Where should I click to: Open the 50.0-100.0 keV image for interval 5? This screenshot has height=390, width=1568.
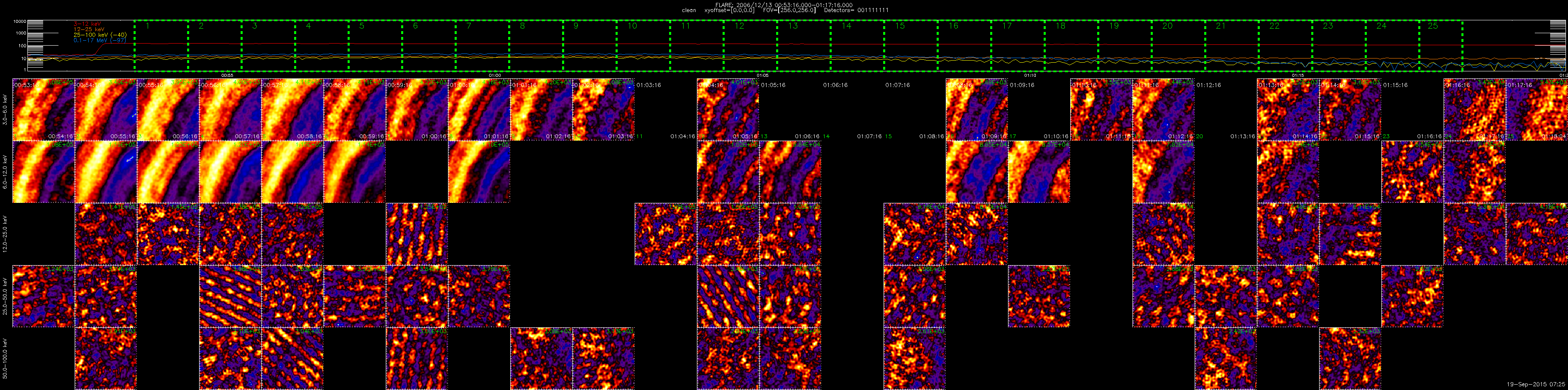292,359
